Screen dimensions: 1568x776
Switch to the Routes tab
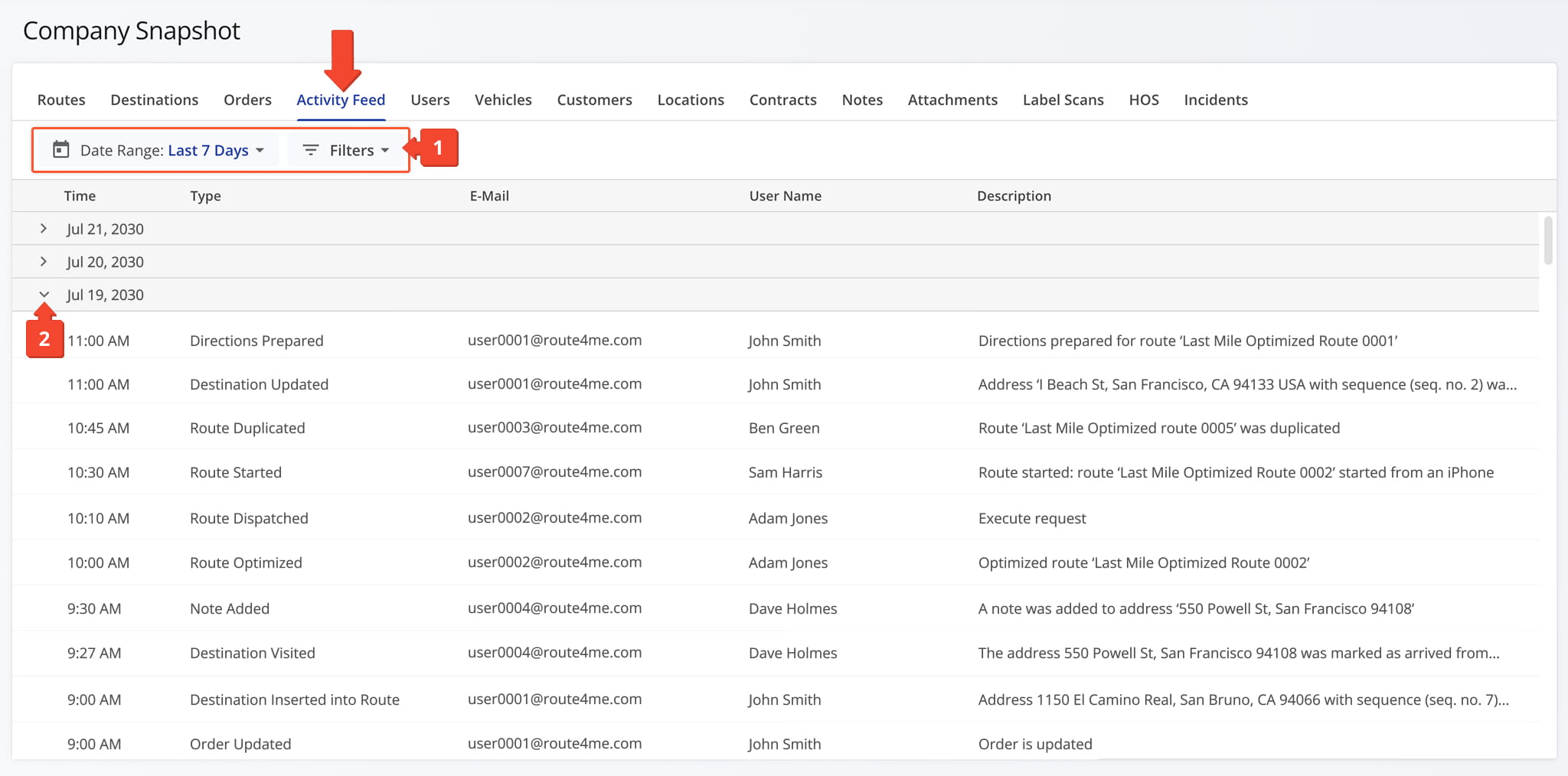click(61, 99)
